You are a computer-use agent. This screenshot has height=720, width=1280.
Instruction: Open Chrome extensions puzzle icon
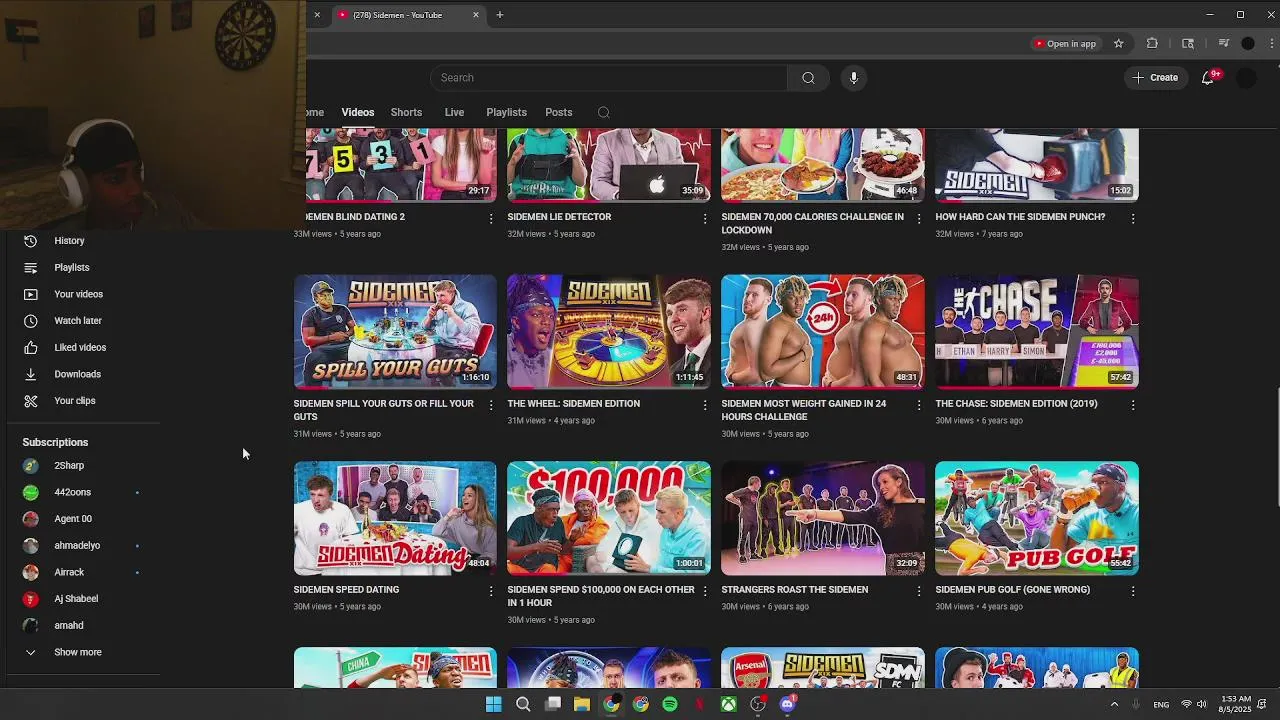pyautogui.click(x=1152, y=44)
